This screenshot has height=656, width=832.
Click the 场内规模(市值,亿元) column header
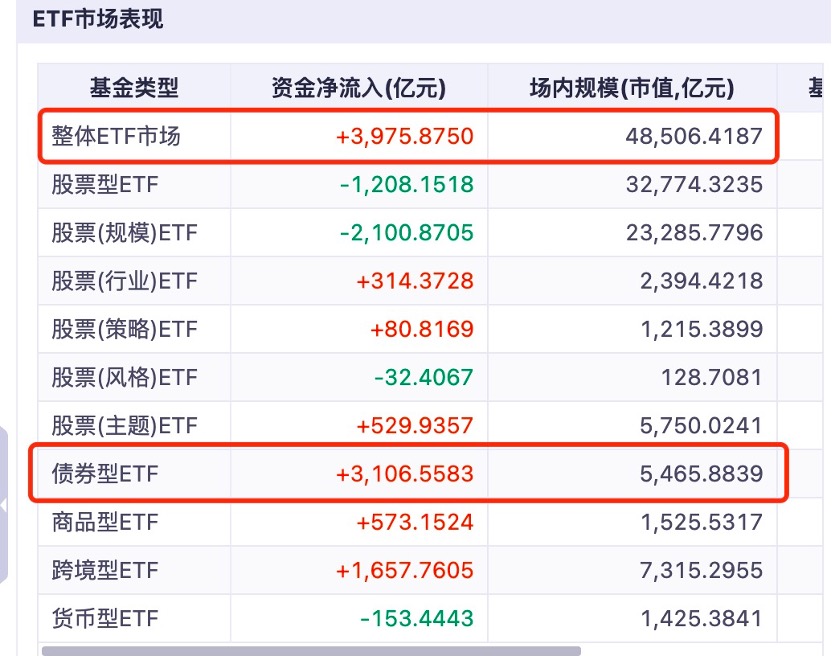click(631, 88)
